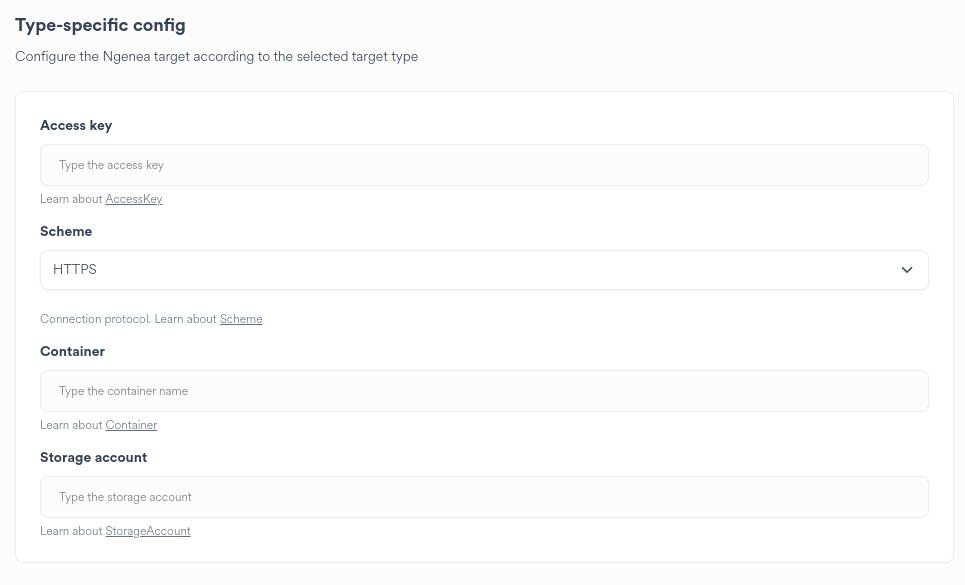Click the Ngenea target configuration description text
Image resolution: width=965 pixels, height=585 pixels.
216,56
